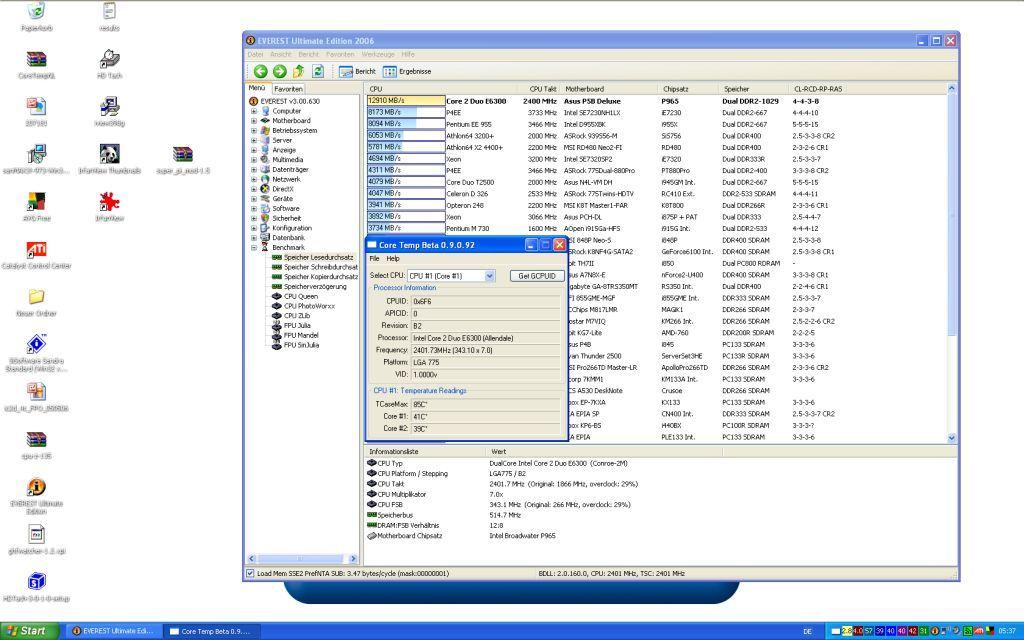Click the EVEREST v3.00.630 root node
Image resolution: width=1024 pixels, height=640 pixels.
(x=290, y=101)
